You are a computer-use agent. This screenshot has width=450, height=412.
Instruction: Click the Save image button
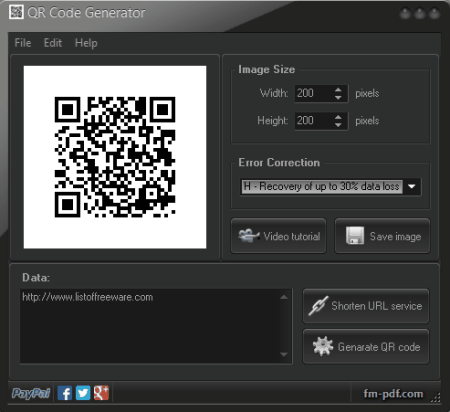[382, 236]
